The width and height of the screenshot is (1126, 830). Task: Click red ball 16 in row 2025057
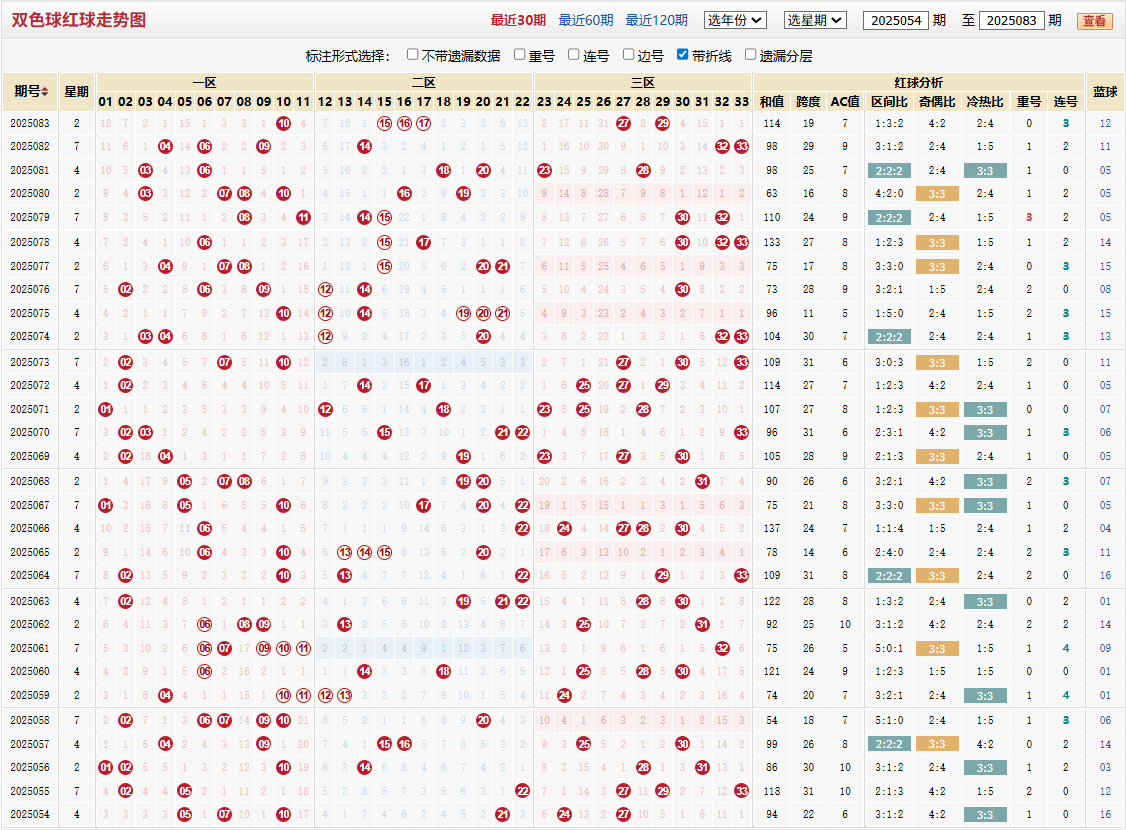(404, 745)
